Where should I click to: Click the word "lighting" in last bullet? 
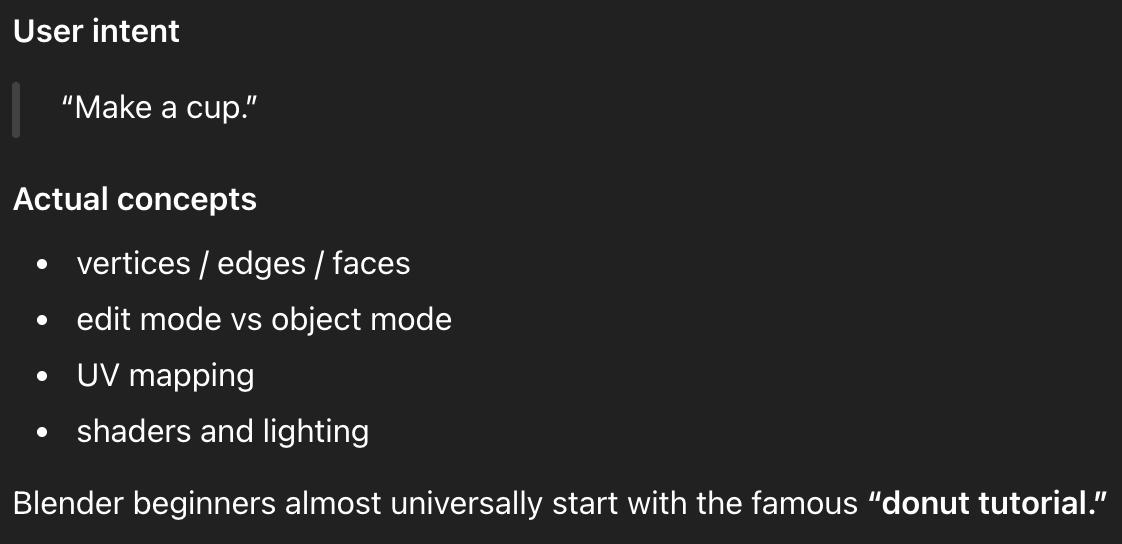(x=316, y=432)
